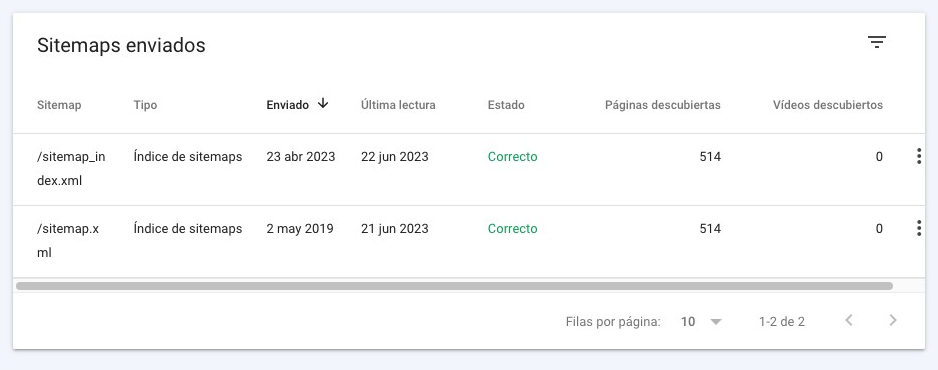Open the filter icon for sitemaps table
The image size is (938, 370).
click(x=876, y=42)
